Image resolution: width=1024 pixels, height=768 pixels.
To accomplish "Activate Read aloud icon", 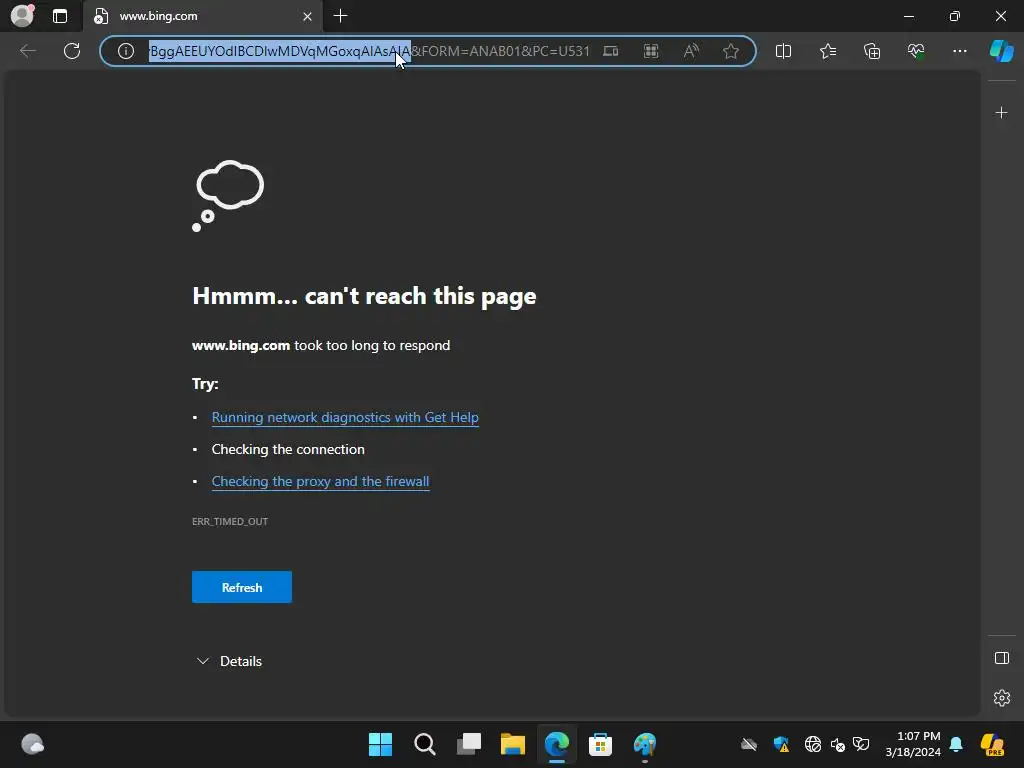I will [x=691, y=51].
